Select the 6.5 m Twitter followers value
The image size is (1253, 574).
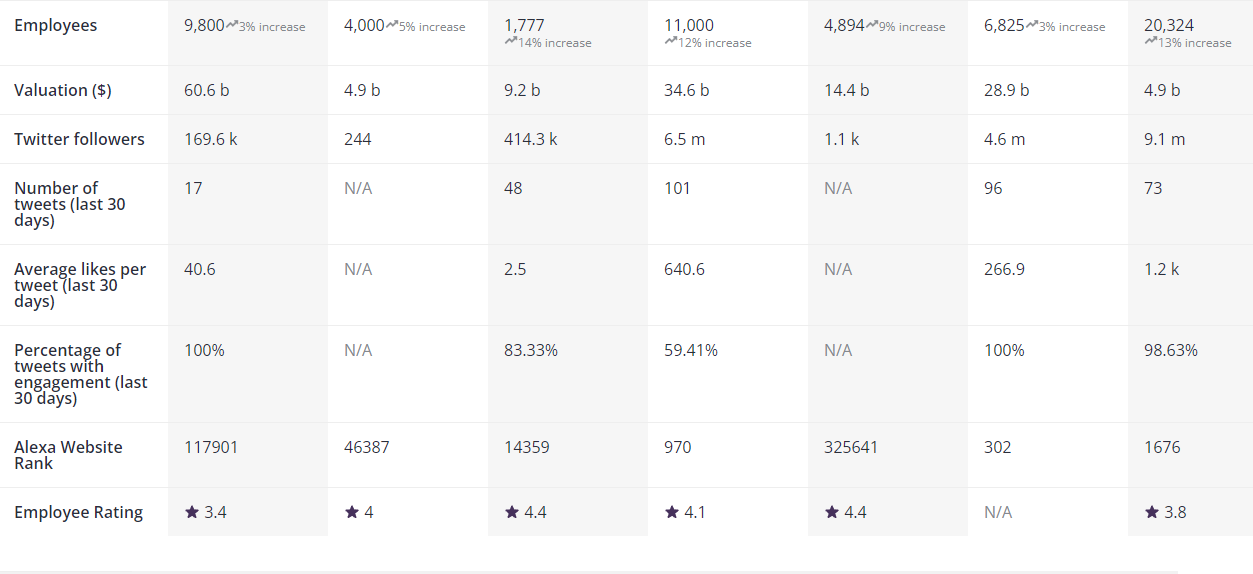[x=685, y=139]
